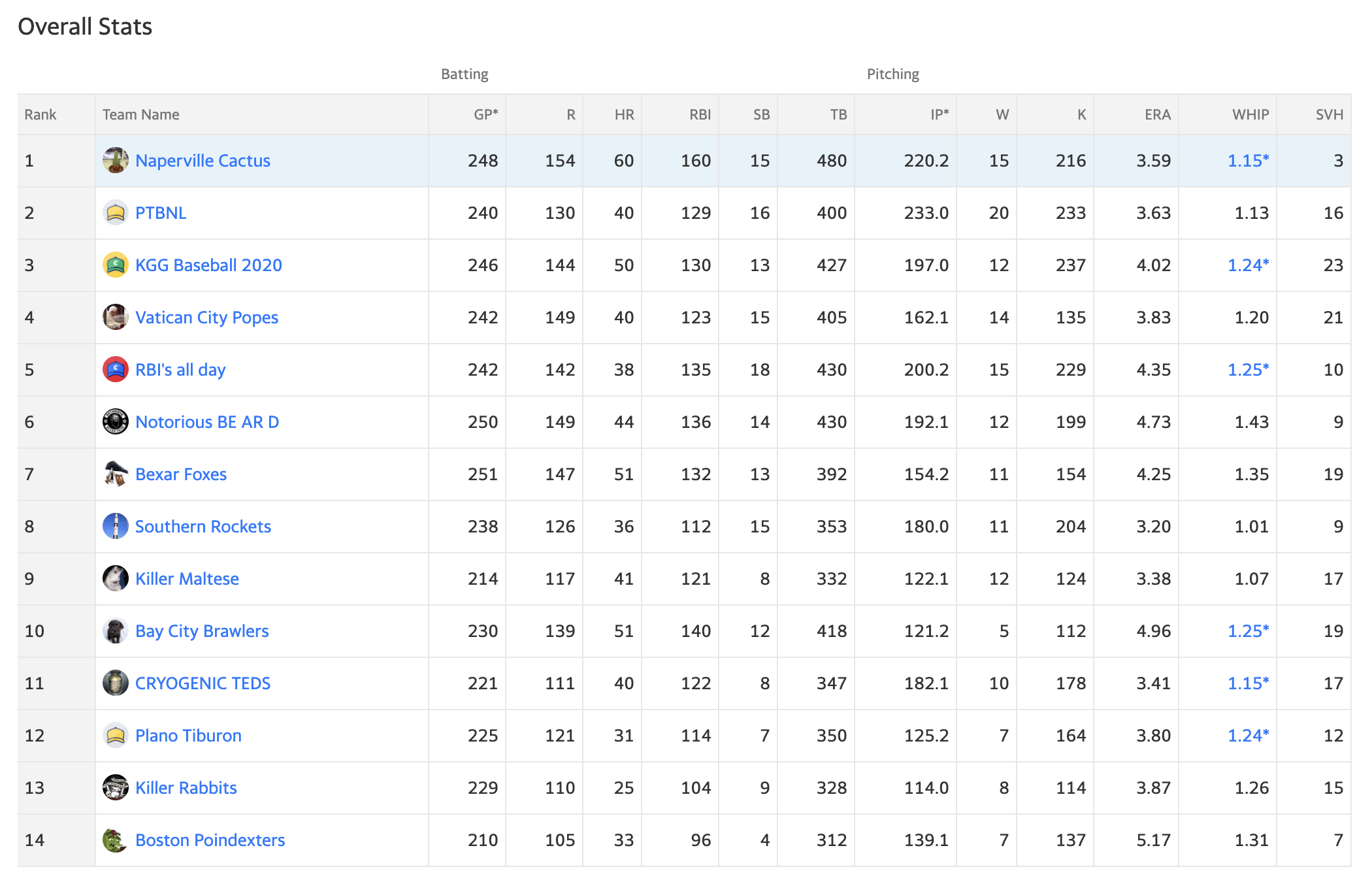
Task: Click the HR column header
Action: pos(624,115)
